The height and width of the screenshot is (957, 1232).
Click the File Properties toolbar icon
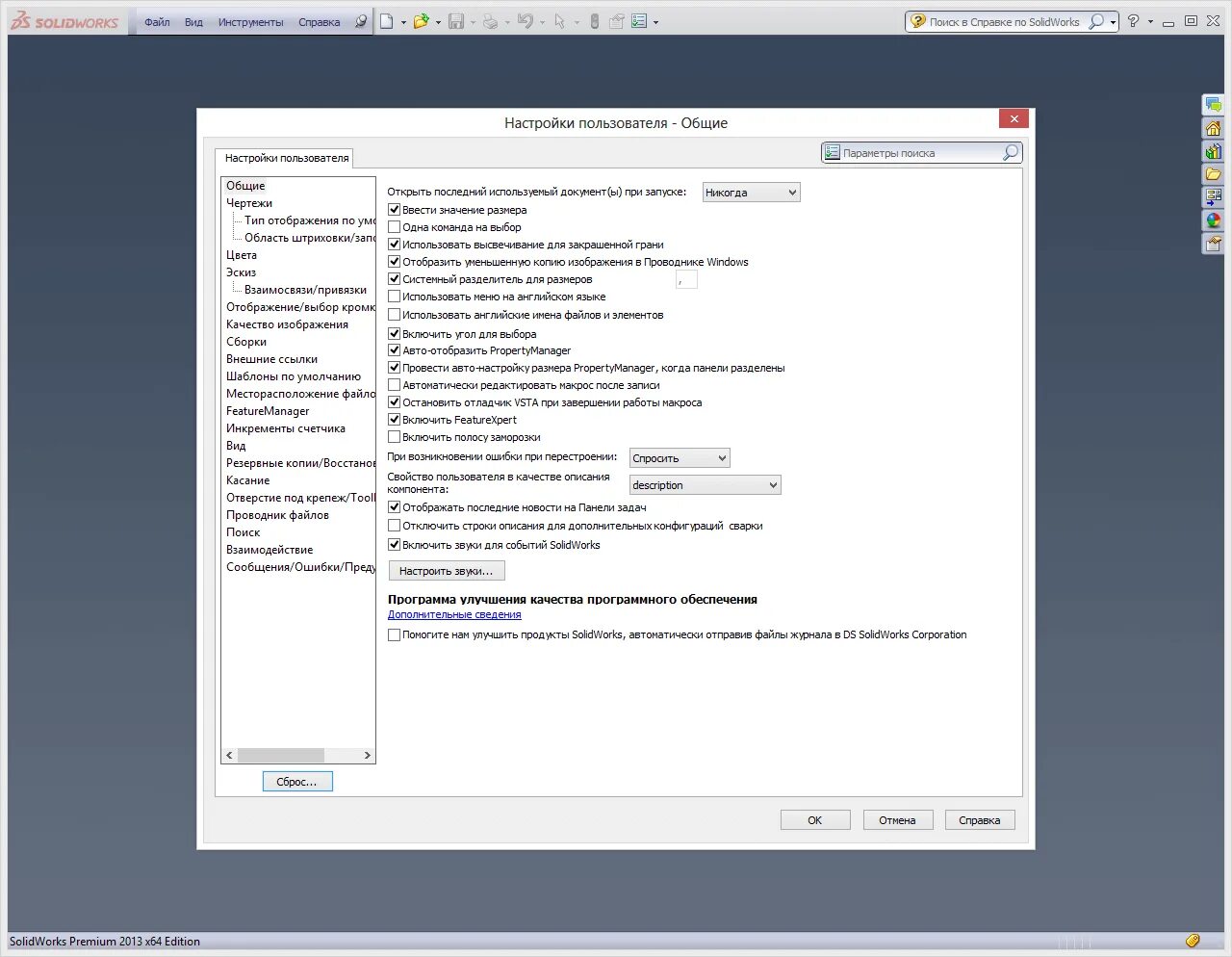617,21
